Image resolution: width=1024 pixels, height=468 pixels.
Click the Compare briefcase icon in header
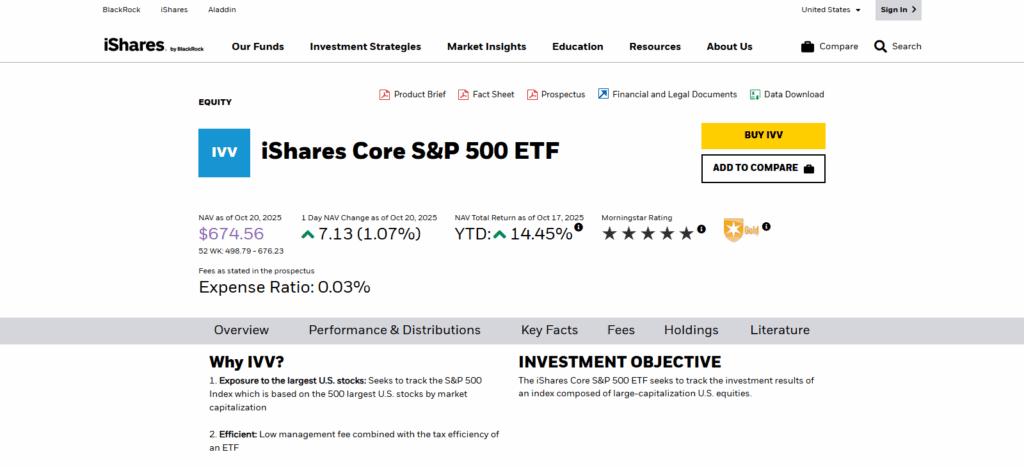point(807,47)
